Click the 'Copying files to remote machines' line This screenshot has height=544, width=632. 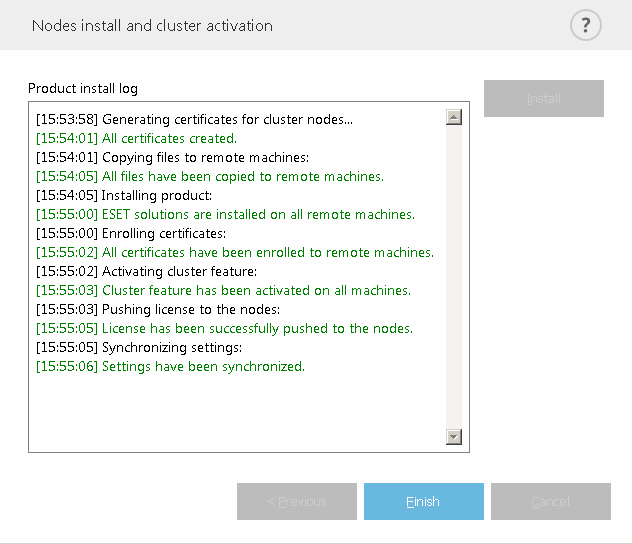point(172,158)
